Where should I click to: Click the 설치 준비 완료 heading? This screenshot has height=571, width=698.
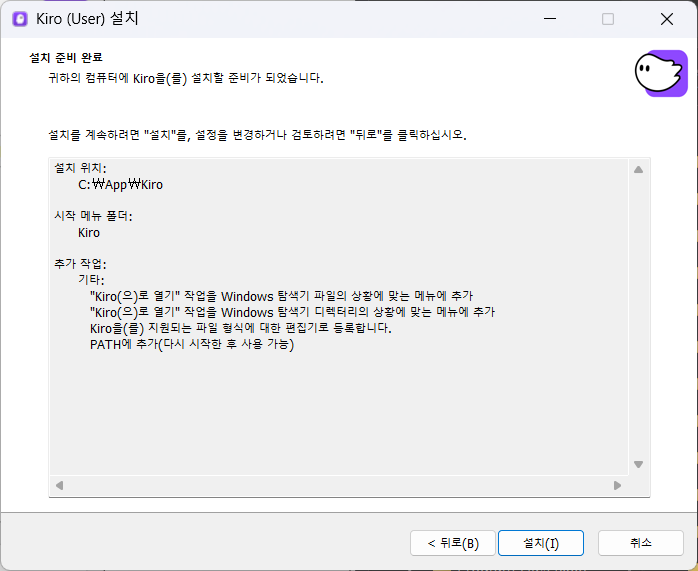click(66, 57)
